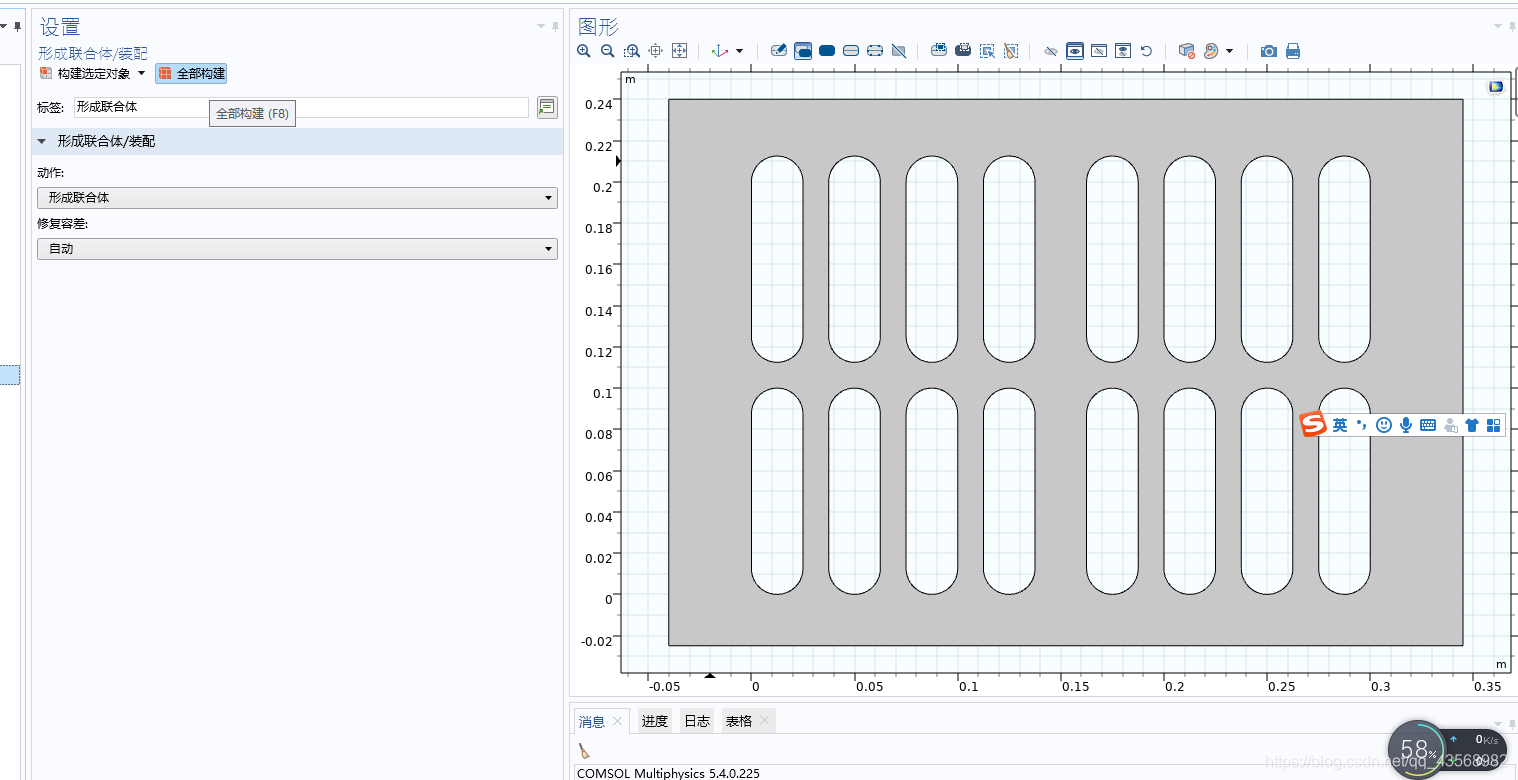
Task: Close the 表格 tab with its X
Action: coord(765,721)
